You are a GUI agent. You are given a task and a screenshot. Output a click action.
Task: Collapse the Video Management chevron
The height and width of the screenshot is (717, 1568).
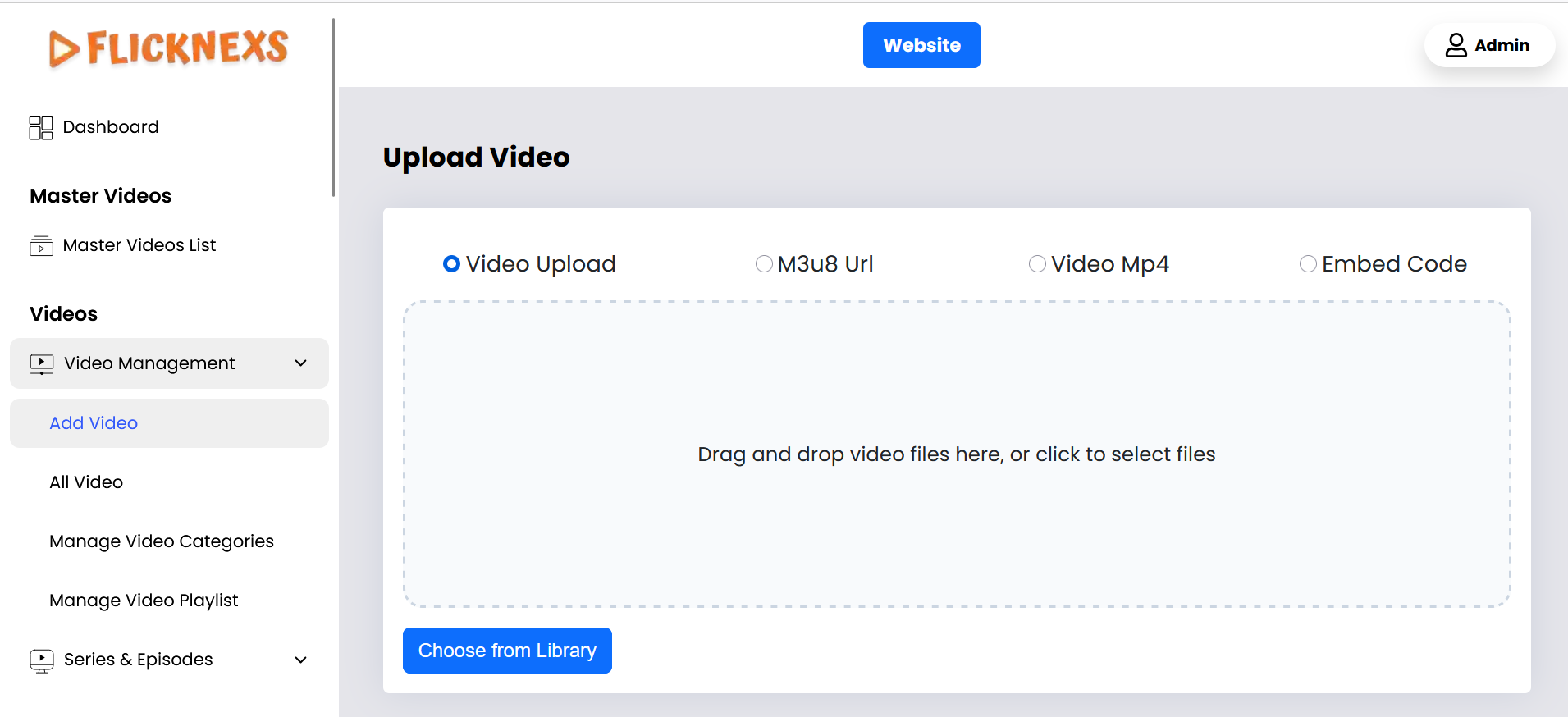point(301,363)
